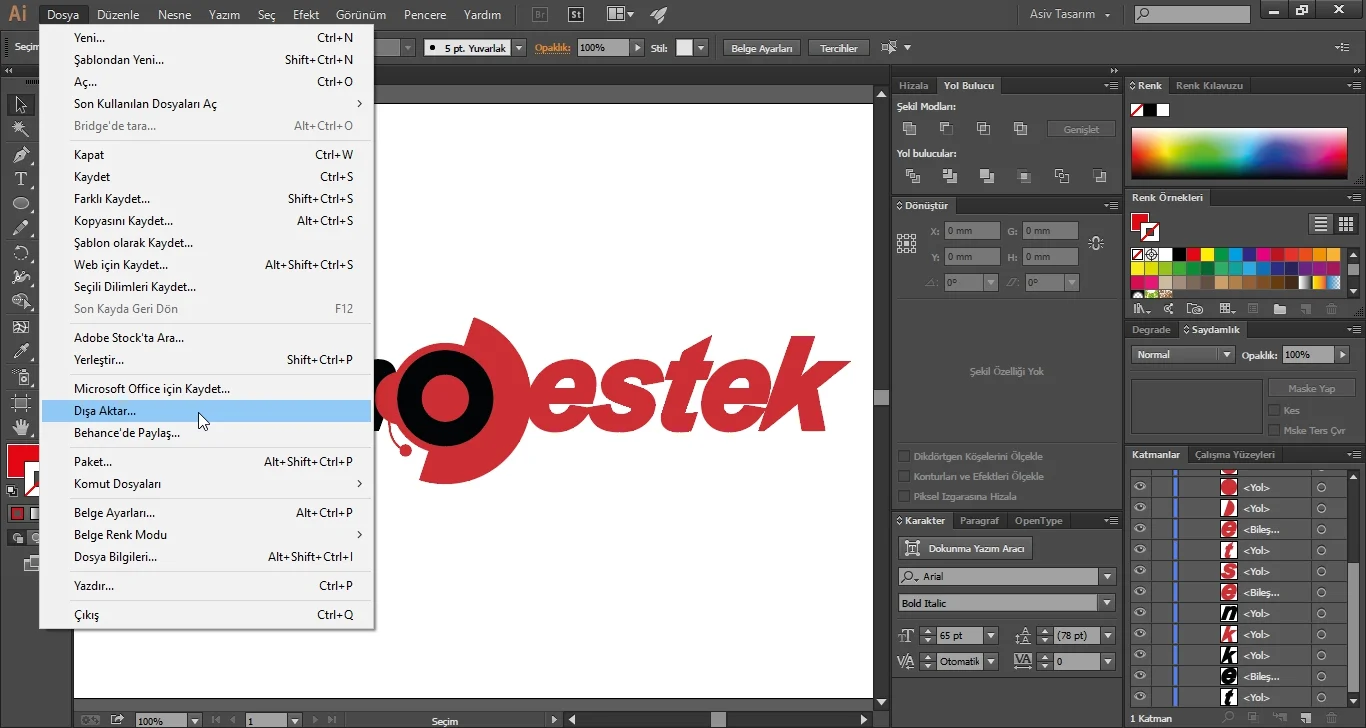Click Divide in Yol bulucular
The height and width of the screenshot is (728, 1366).
tap(912, 176)
